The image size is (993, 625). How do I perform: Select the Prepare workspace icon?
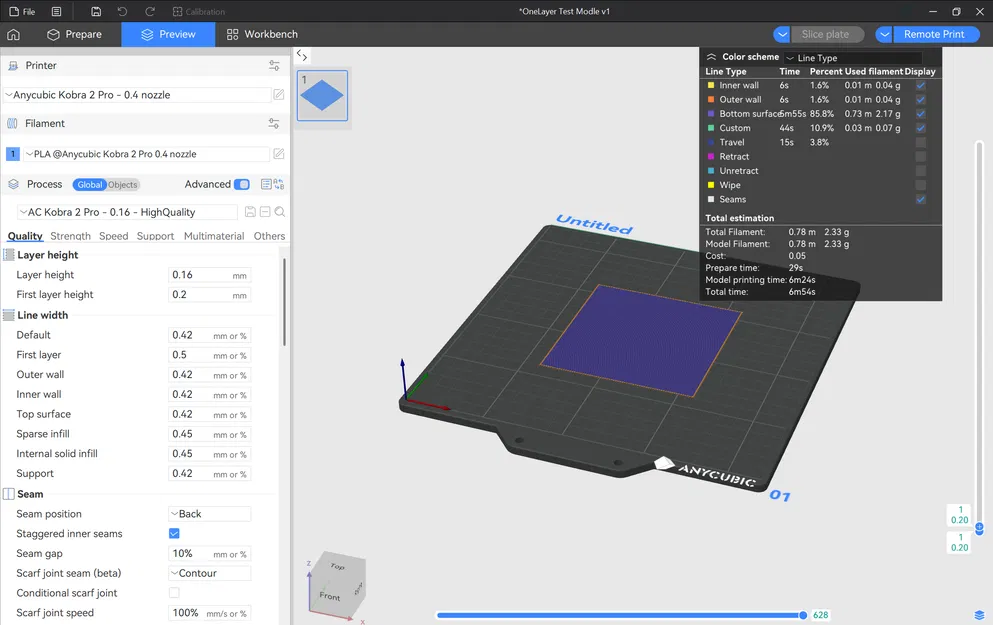(53, 33)
